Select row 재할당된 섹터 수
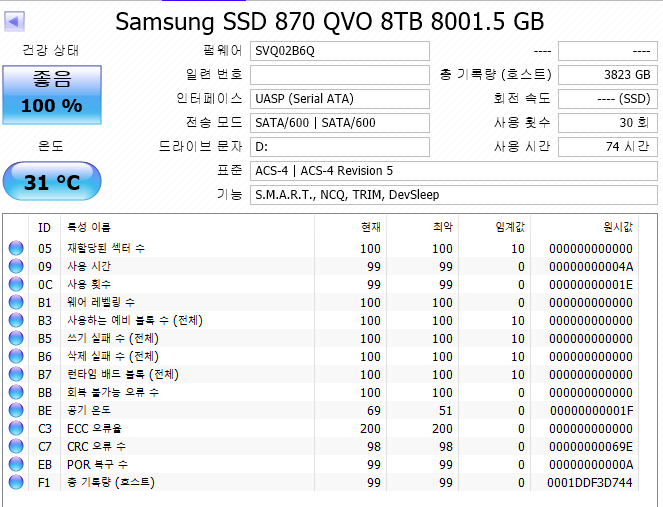 click(321, 248)
